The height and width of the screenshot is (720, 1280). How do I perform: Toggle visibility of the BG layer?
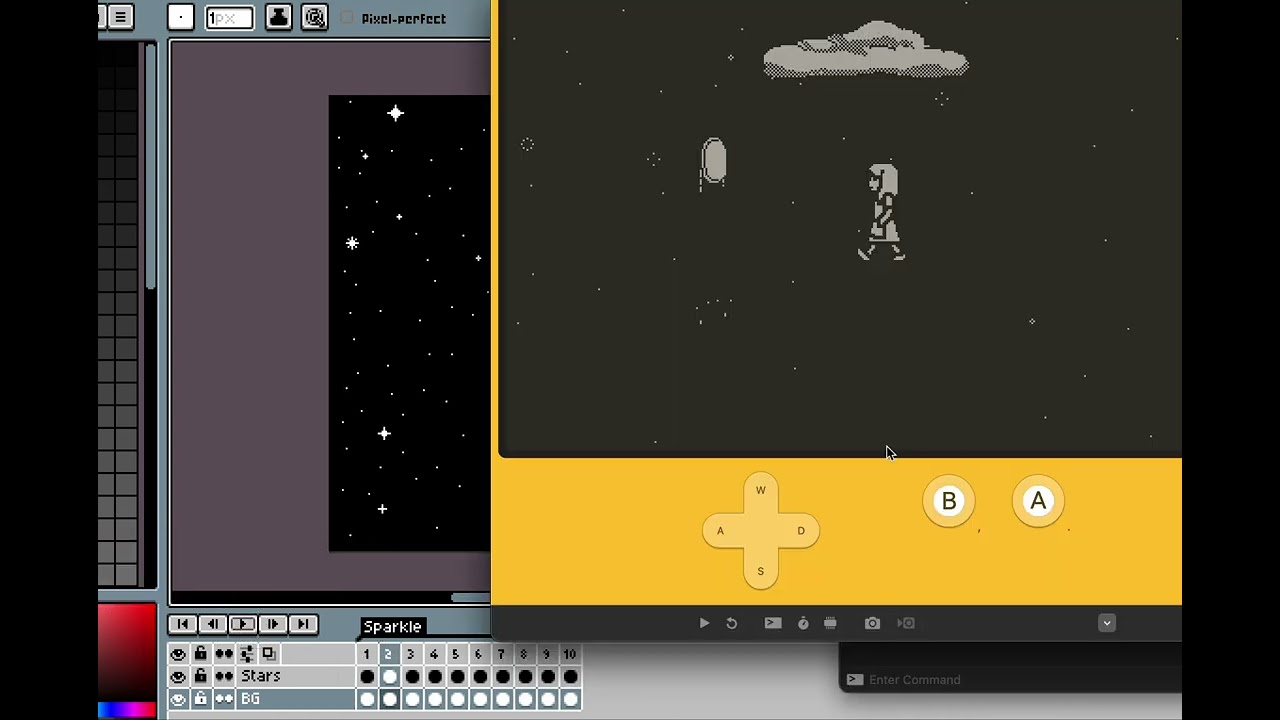[x=178, y=699]
